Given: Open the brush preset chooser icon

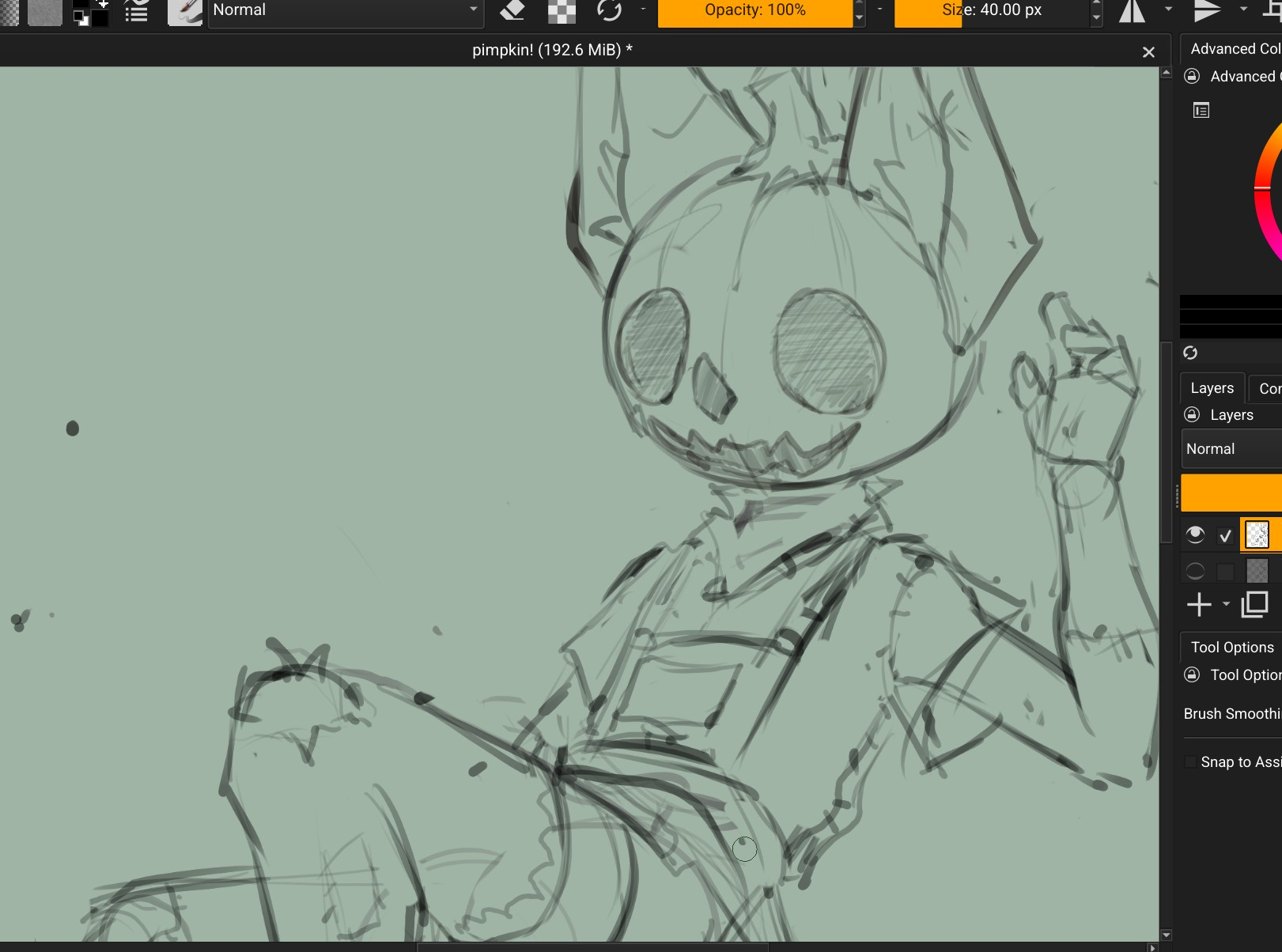Looking at the screenshot, I should (184, 11).
